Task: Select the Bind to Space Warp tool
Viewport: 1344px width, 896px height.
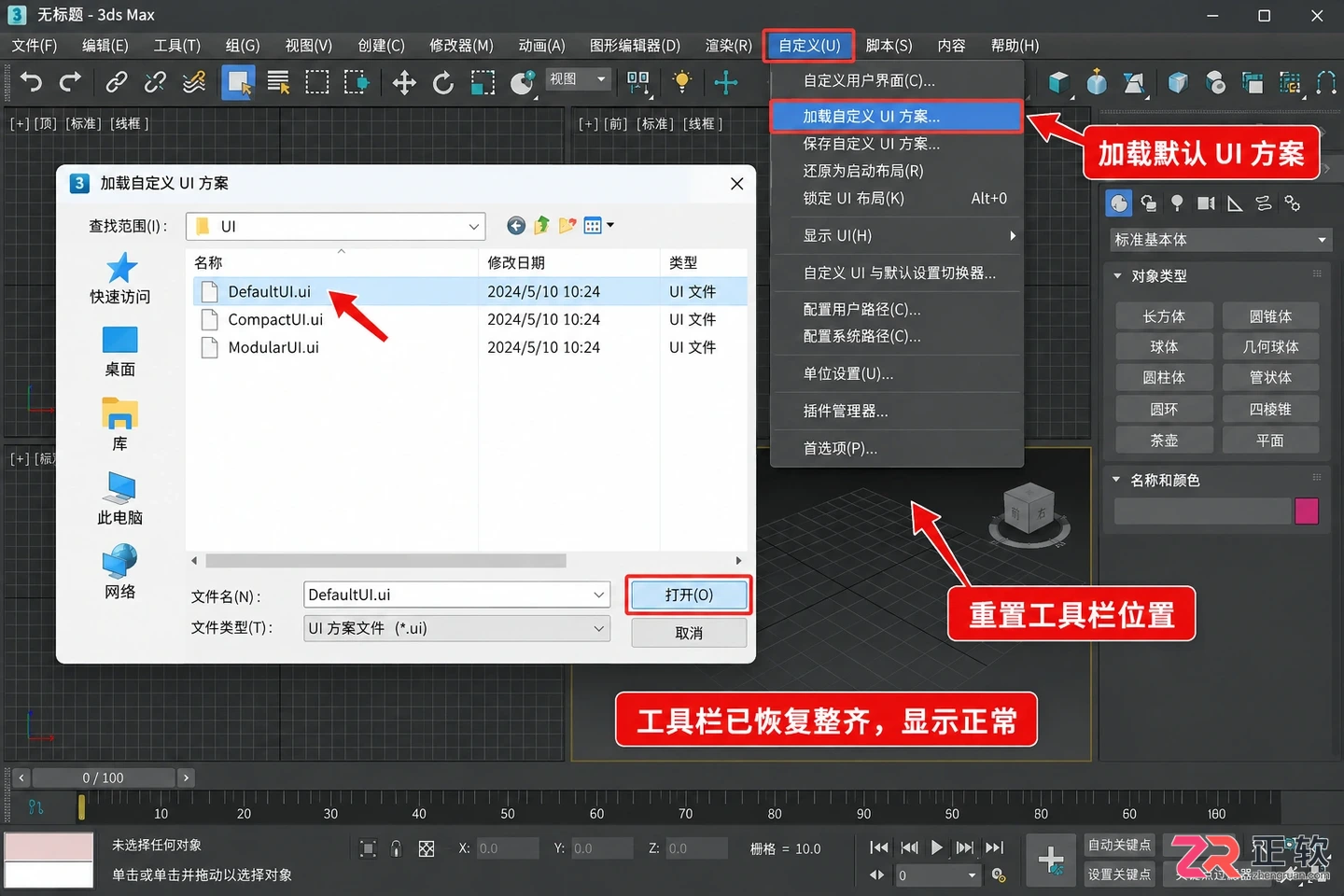Action: (x=194, y=82)
